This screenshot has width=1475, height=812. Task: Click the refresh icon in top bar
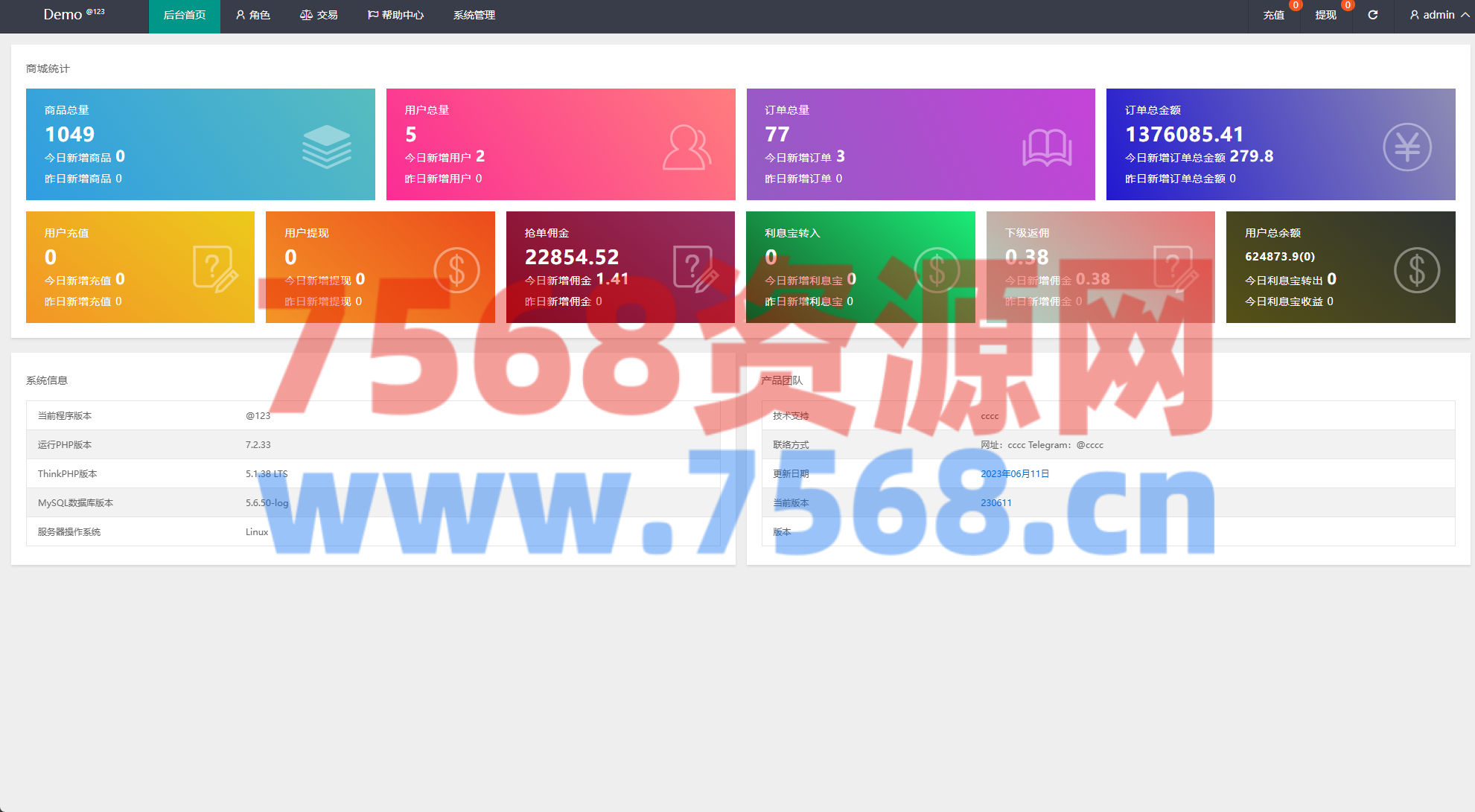(1373, 15)
